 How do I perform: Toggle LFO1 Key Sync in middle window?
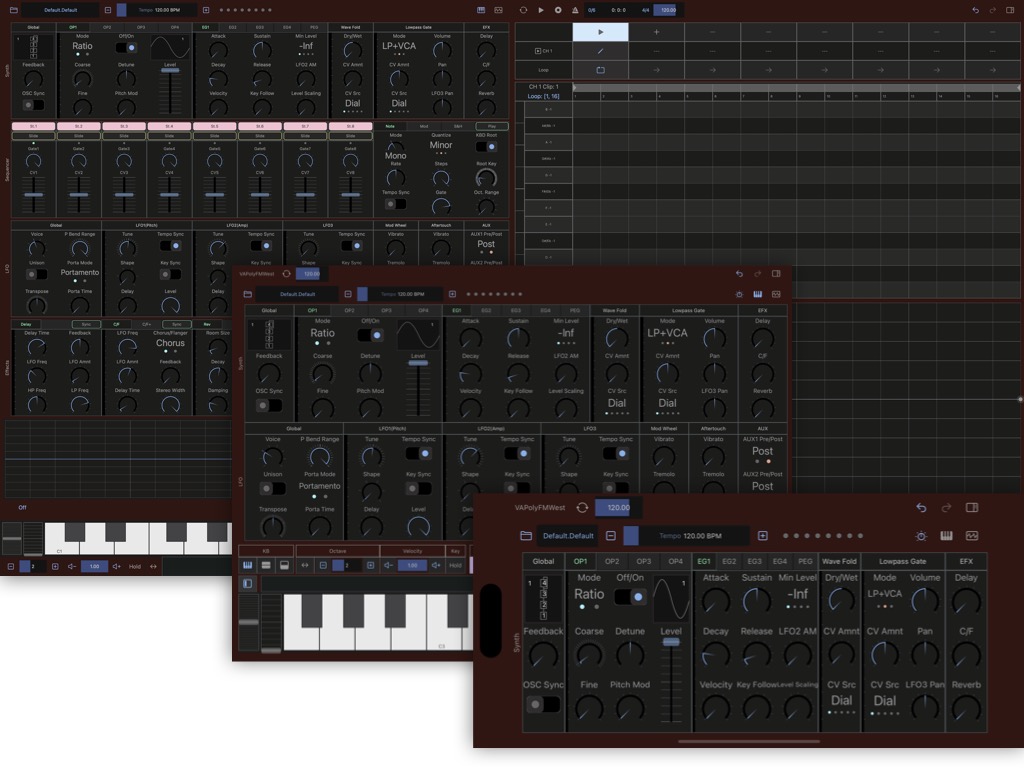(418, 488)
